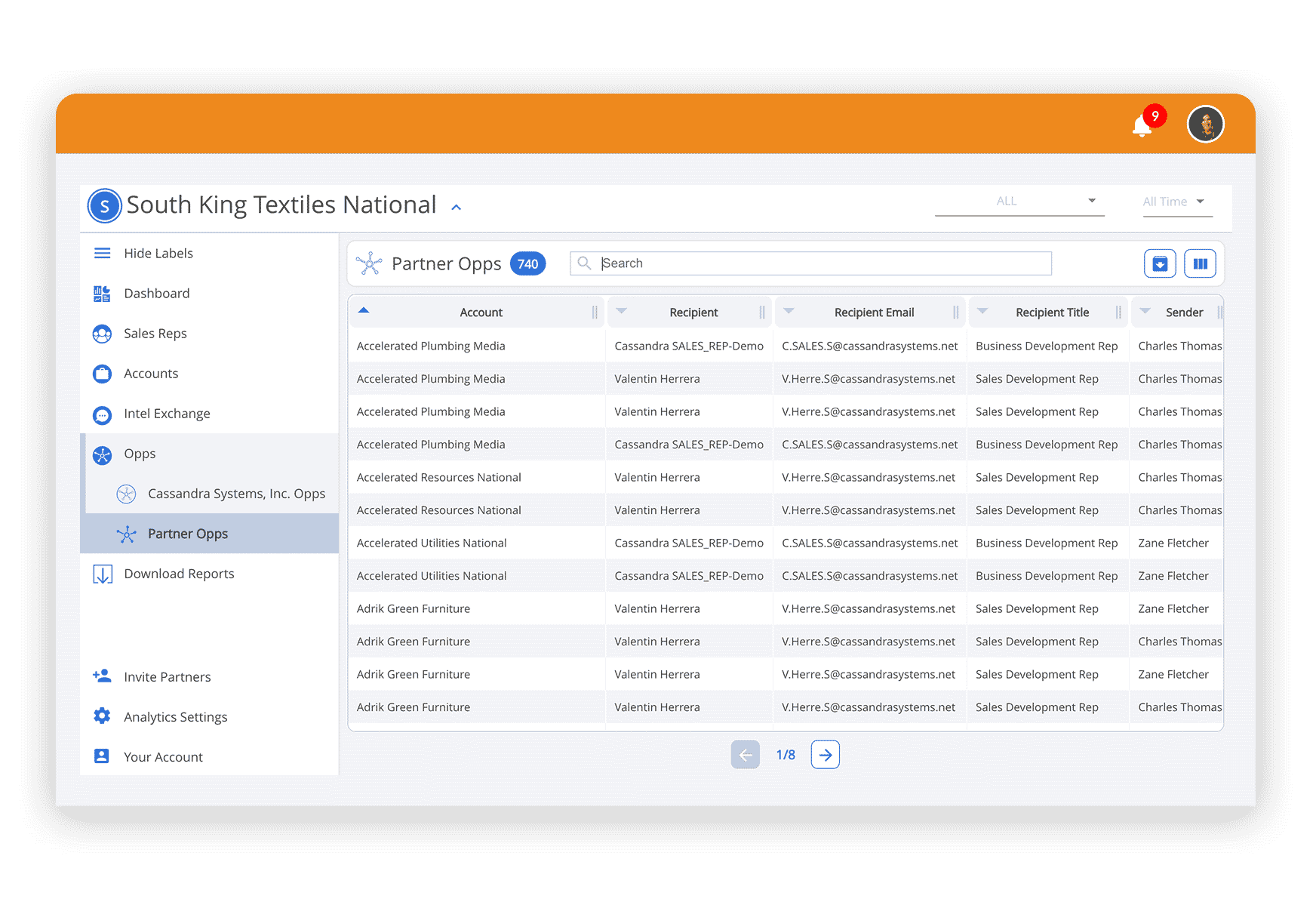Screen dimensions: 1316x899
Task: Click the Account column resize handle
Action: [595, 312]
